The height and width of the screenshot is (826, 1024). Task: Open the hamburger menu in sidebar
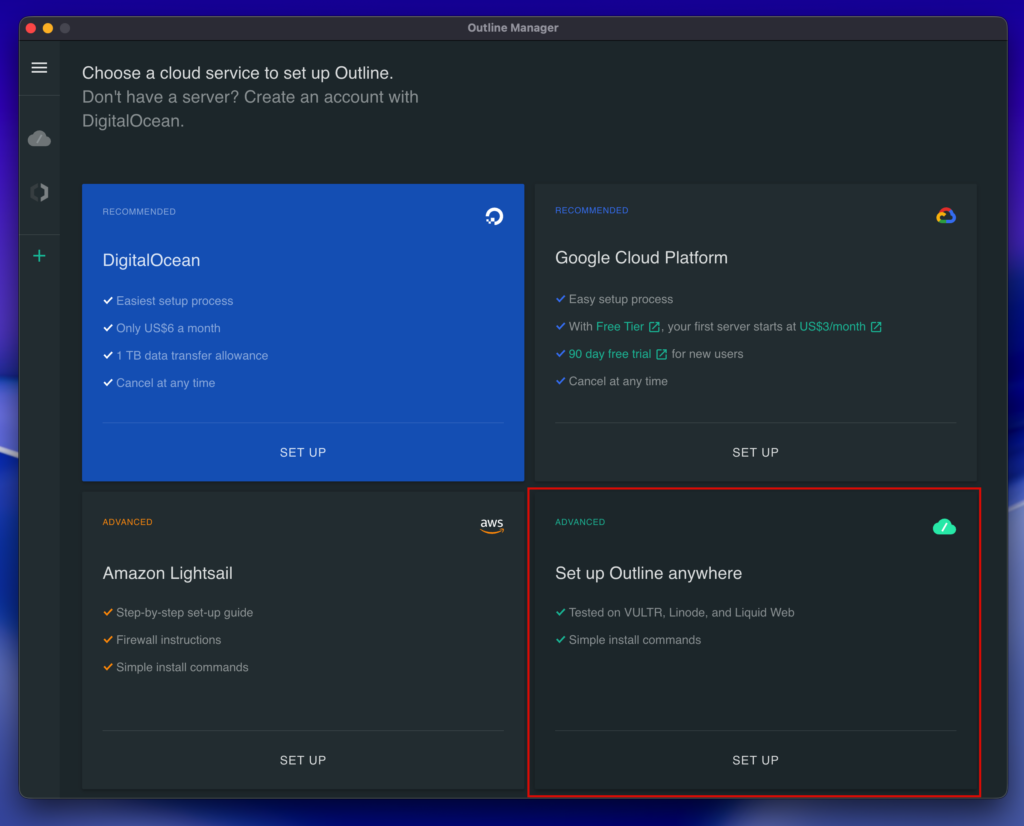click(39, 68)
